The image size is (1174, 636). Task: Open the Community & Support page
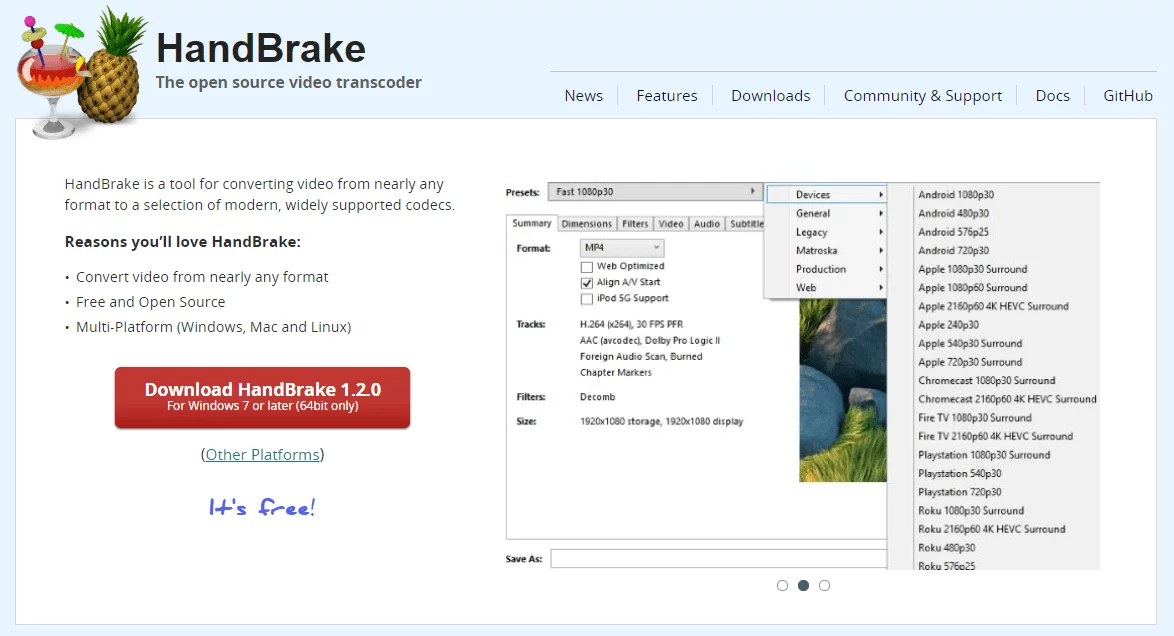[x=921, y=95]
